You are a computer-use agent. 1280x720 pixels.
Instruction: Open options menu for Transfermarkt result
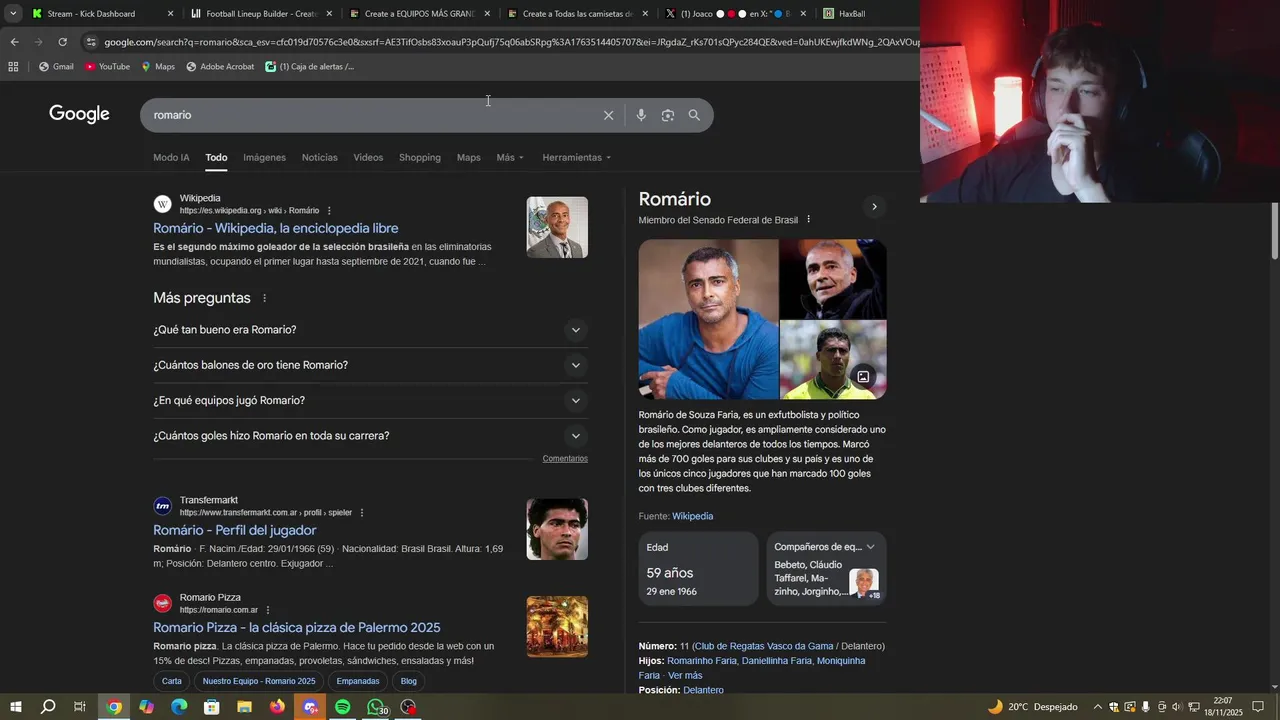click(362, 513)
